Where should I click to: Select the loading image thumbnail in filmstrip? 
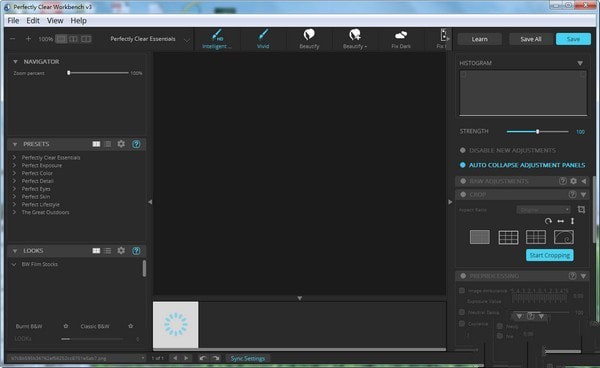click(x=176, y=325)
